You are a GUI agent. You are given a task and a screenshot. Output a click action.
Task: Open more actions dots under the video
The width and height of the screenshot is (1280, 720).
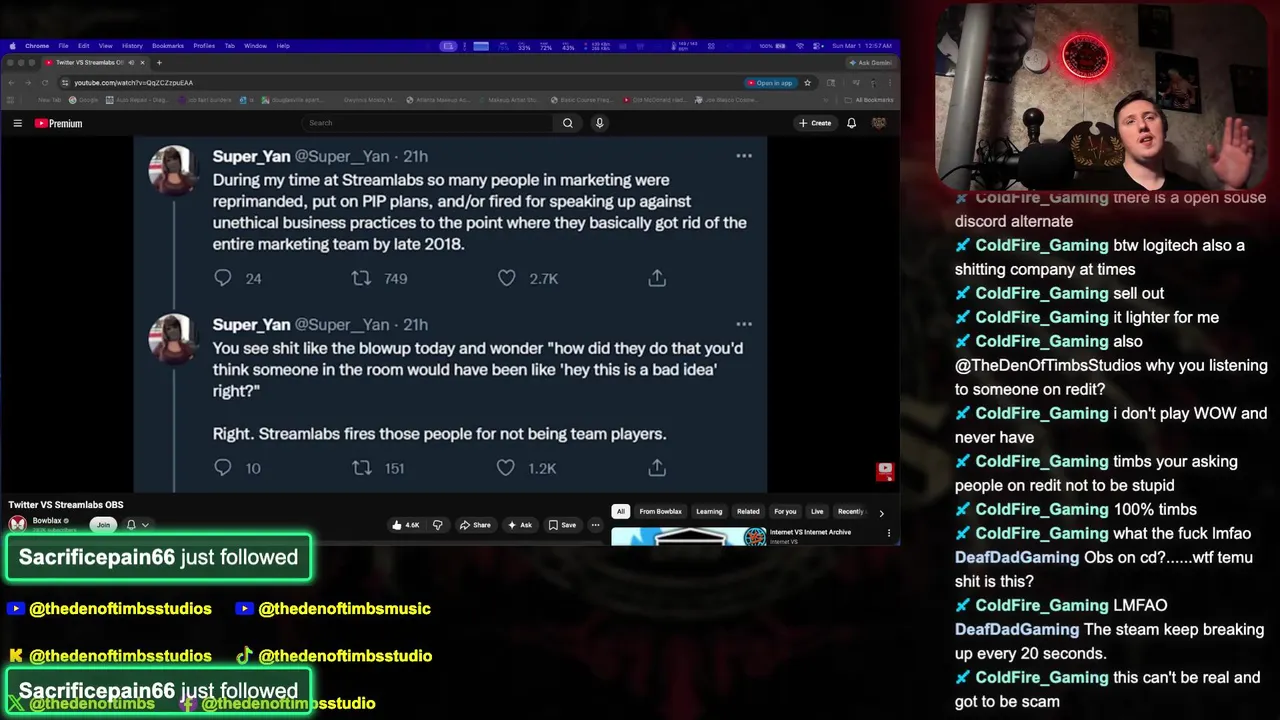595,525
